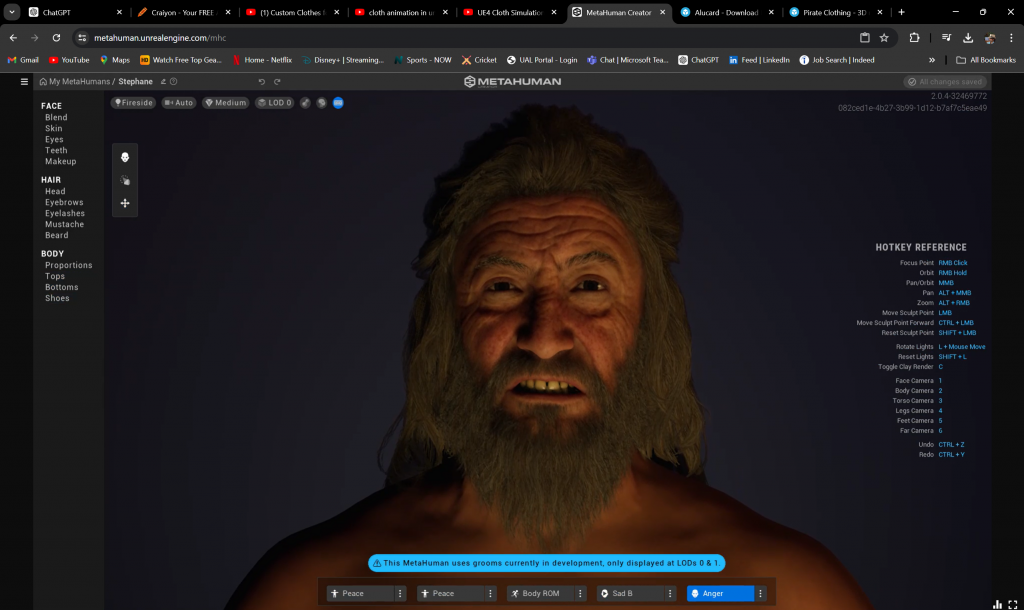Open the Beard section

pos(57,235)
